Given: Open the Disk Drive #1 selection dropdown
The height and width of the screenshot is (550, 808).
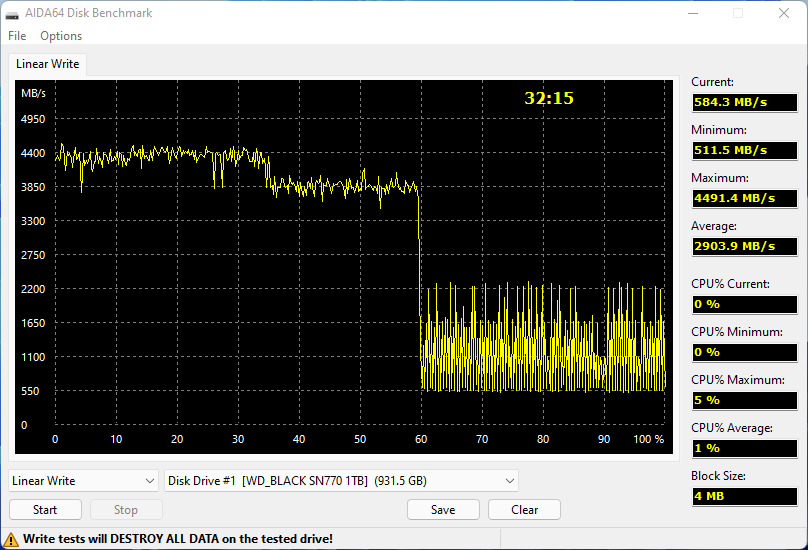Looking at the screenshot, I should pos(341,481).
